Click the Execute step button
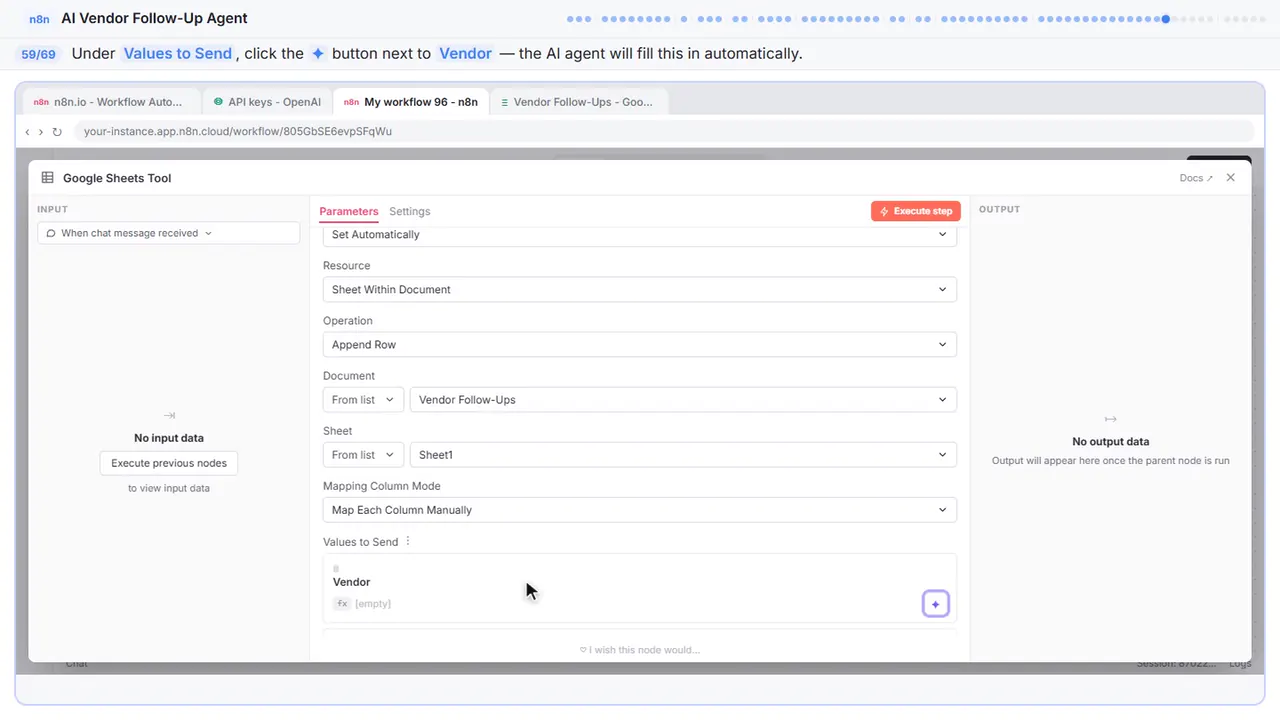Viewport: 1280px width, 720px height. click(x=916, y=211)
